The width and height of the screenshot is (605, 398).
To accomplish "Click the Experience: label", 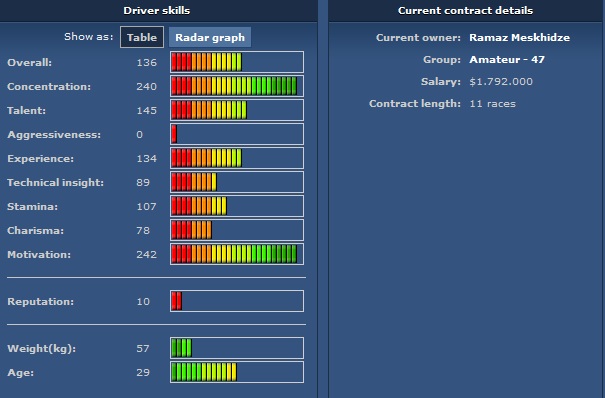I will click(41, 159).
